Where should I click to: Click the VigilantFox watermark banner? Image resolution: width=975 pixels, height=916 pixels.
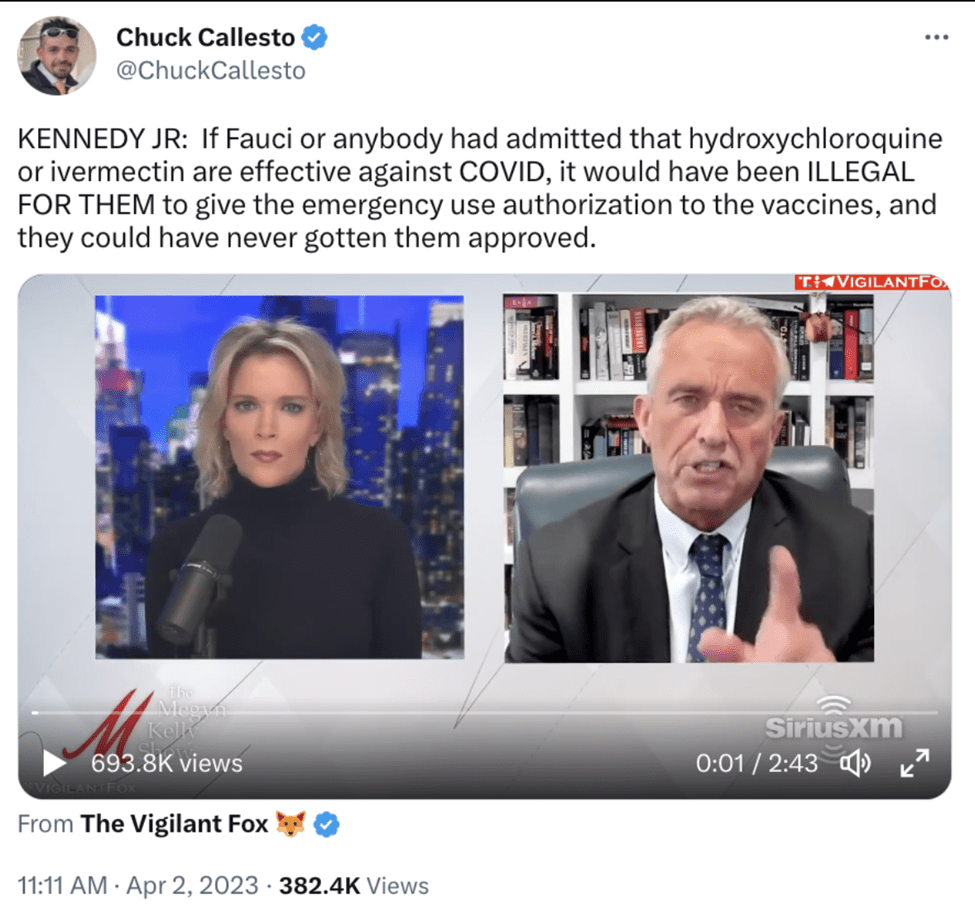872,282
